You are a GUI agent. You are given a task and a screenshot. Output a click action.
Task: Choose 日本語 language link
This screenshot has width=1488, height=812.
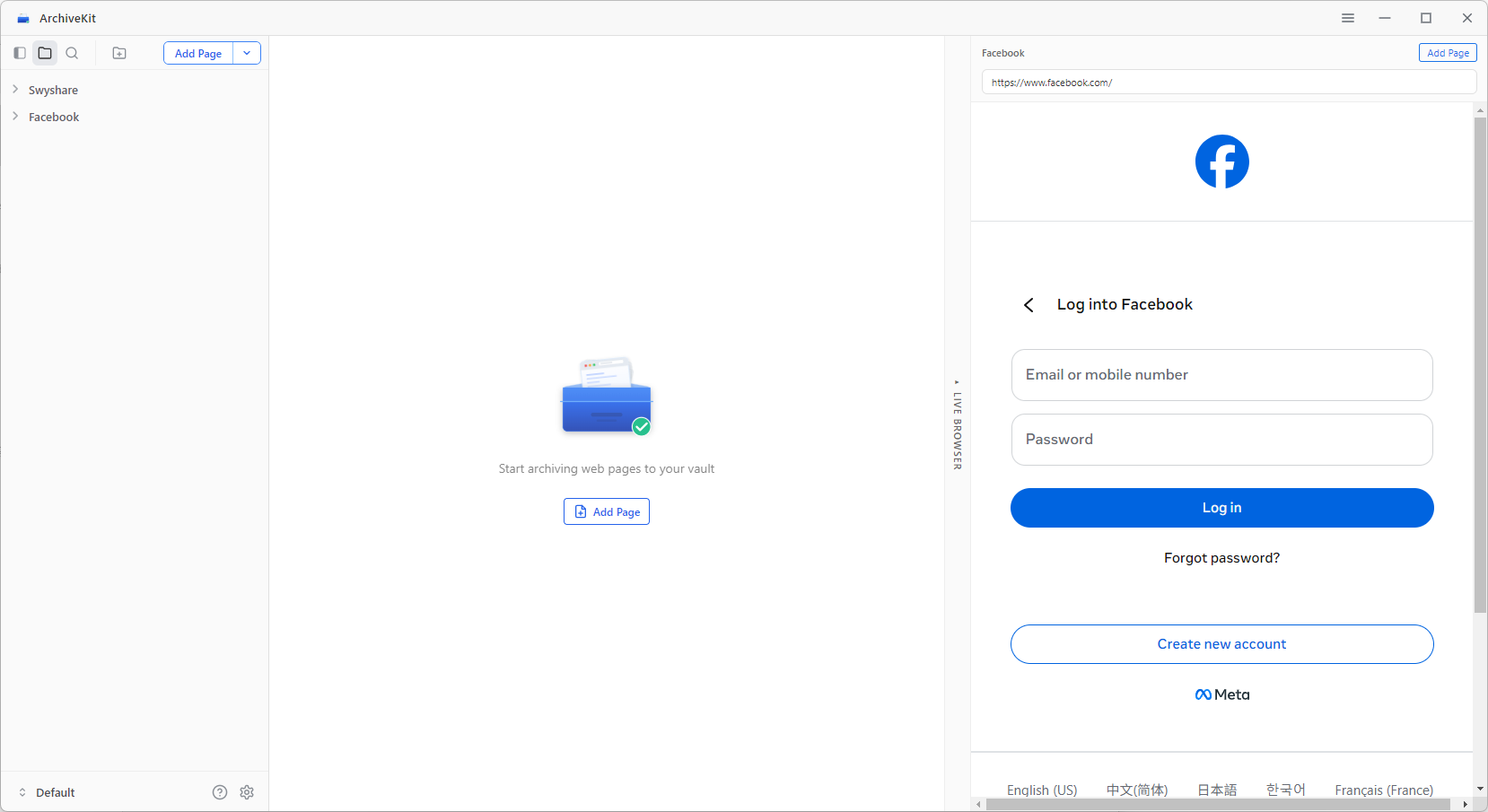point(1217,790)
